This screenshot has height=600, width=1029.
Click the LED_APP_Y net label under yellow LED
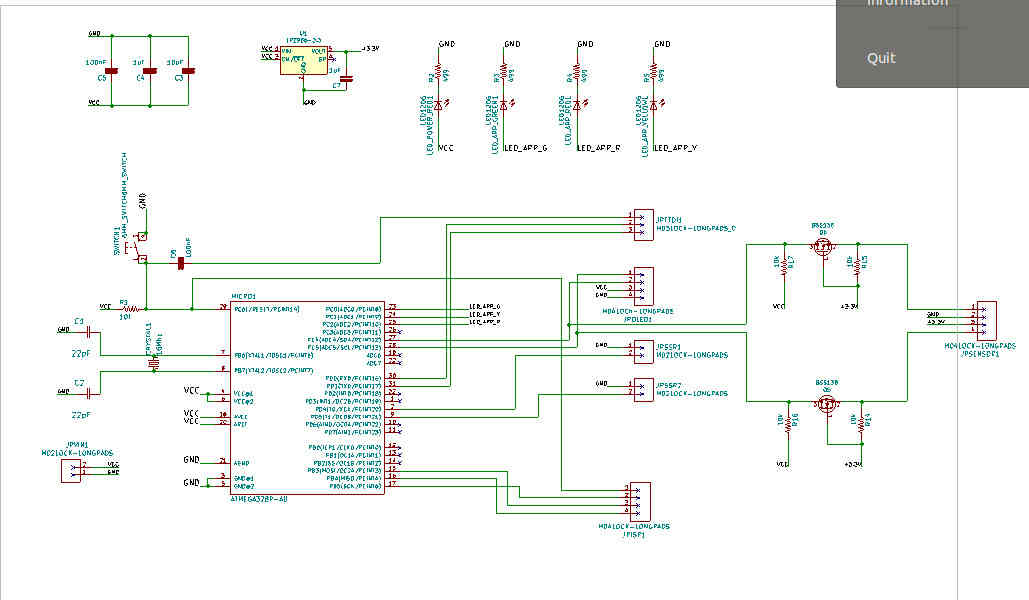tap(676, 148)
